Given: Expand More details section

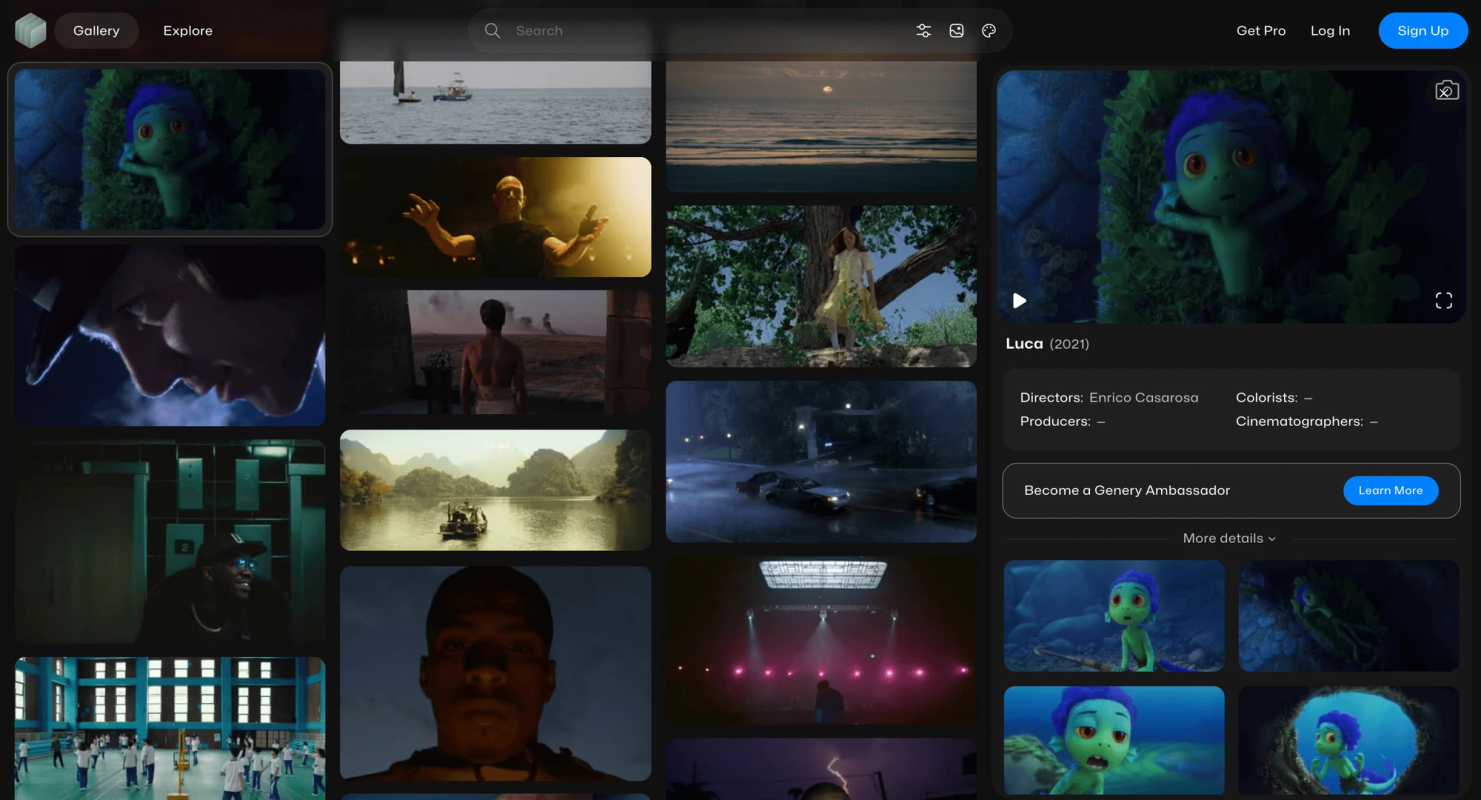Looking at the screenshot, I should pos(1229,538).
